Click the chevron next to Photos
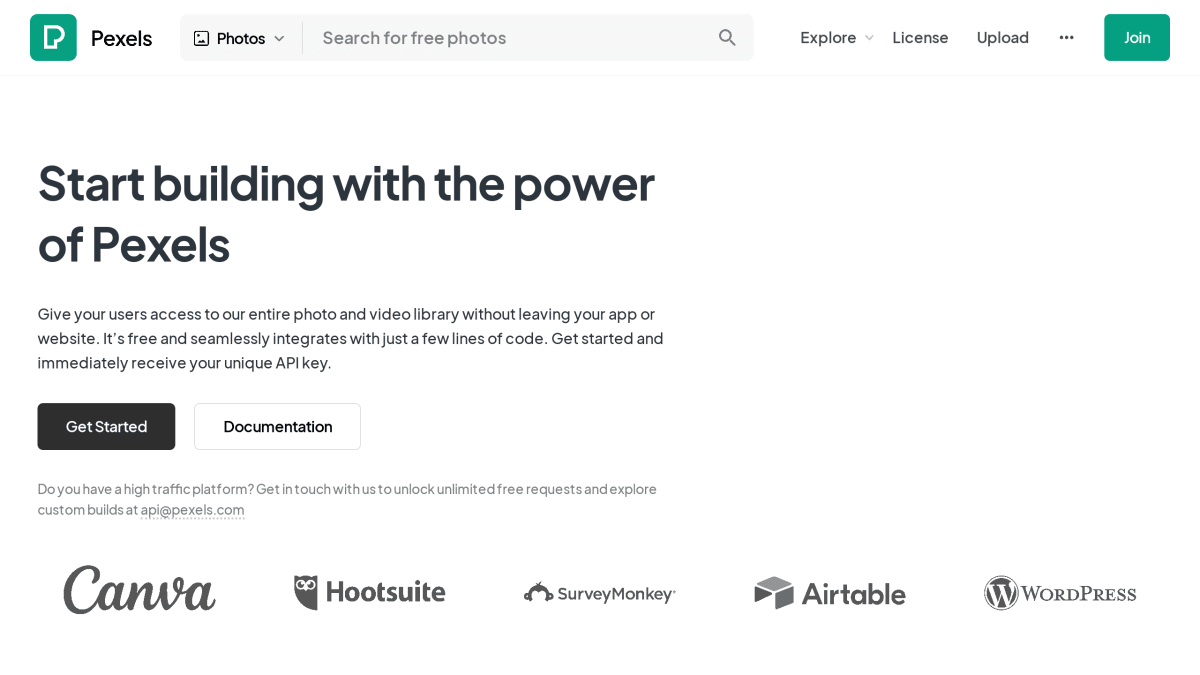 [x=279, y=38]
